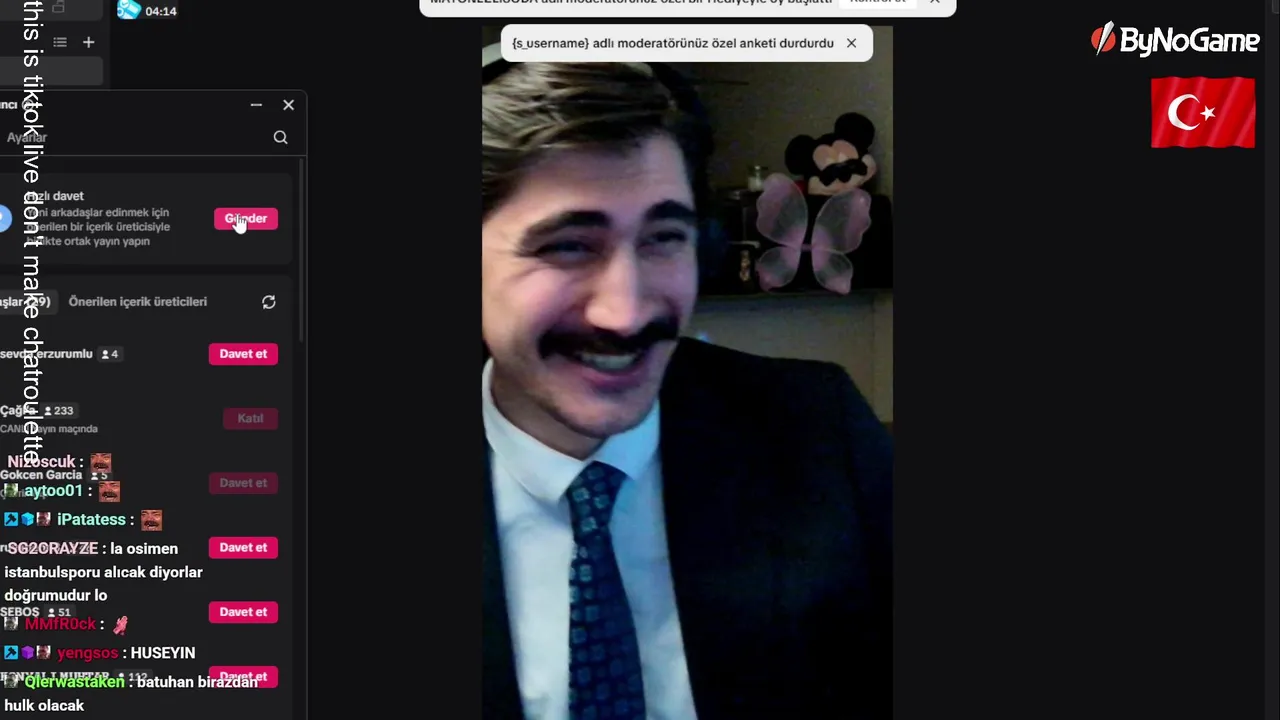This screenshot has height=720, width=1280.
Task: Click chat username Nizoscuk
Action: click(x=41, y=462)
